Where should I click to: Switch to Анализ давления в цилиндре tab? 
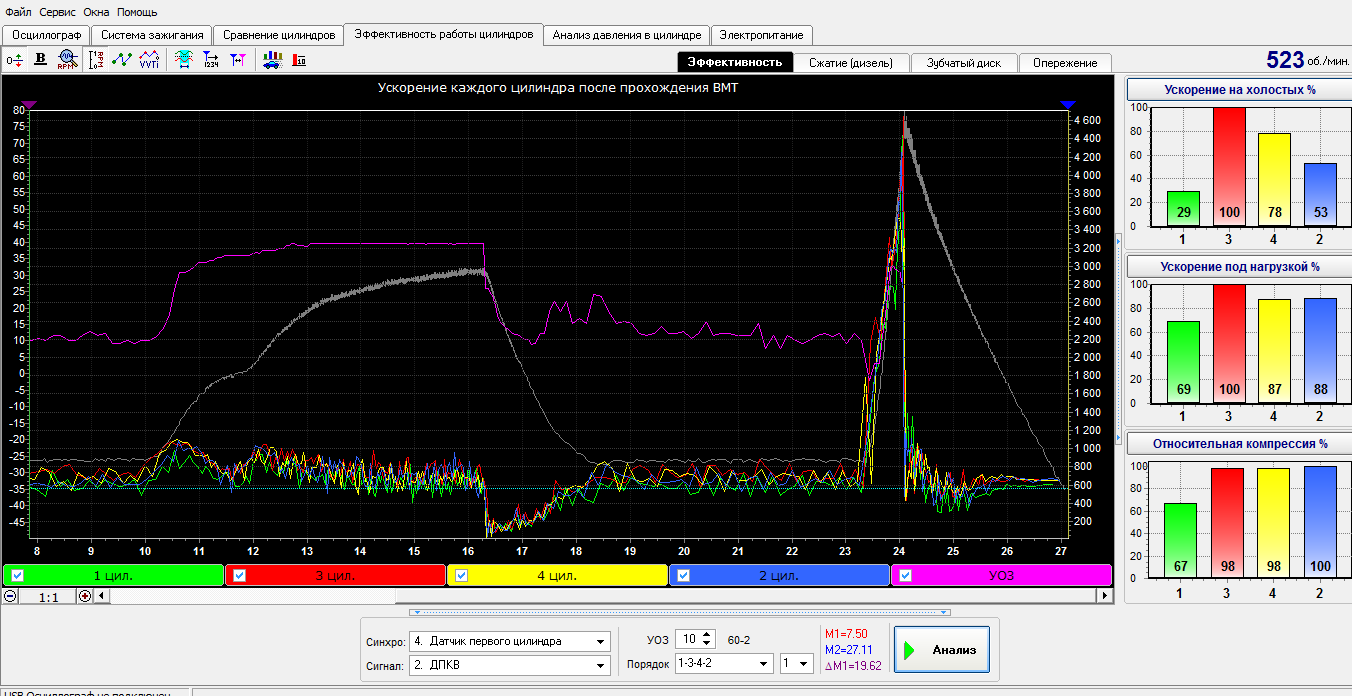tap(627, 34)
